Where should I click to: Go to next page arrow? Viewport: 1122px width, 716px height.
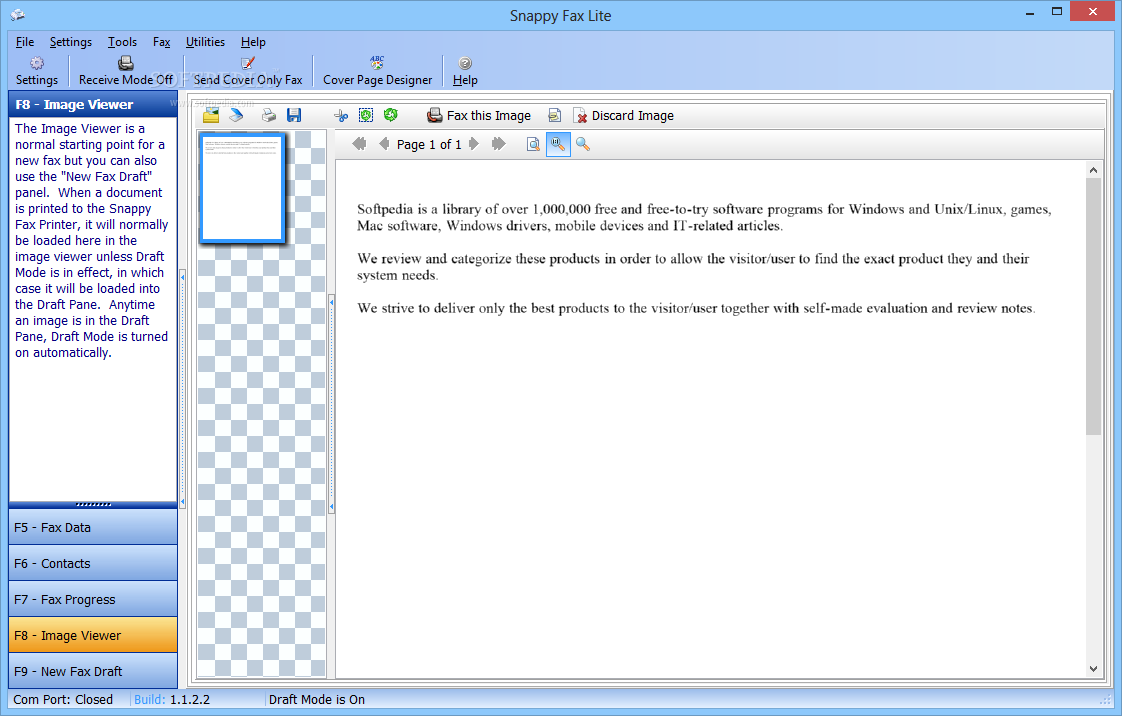click(474, 144)
